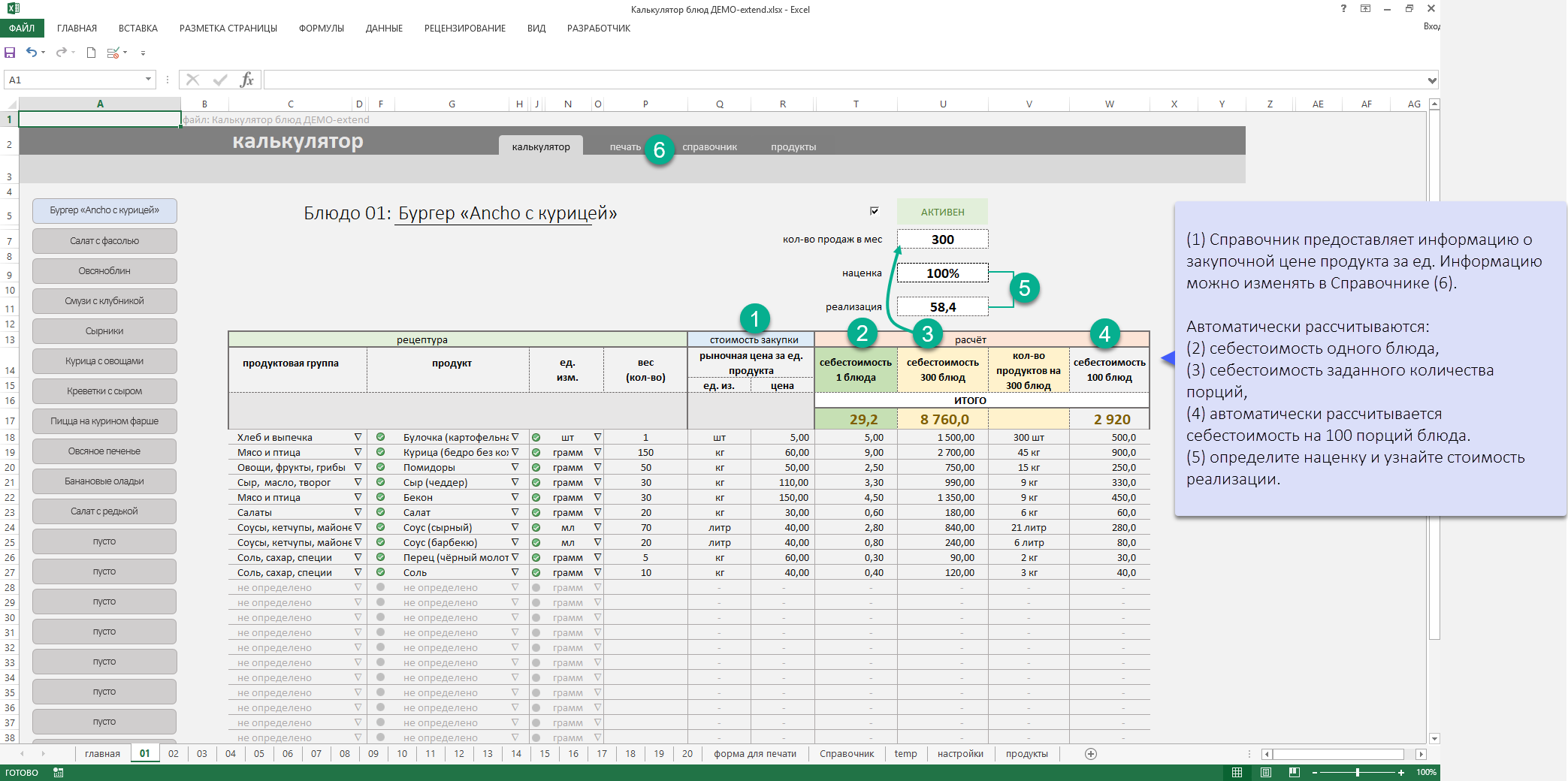Click the Пицца на курином фарше button
The height and width of the screenshot is (781, 1568).
pos(104,421)
